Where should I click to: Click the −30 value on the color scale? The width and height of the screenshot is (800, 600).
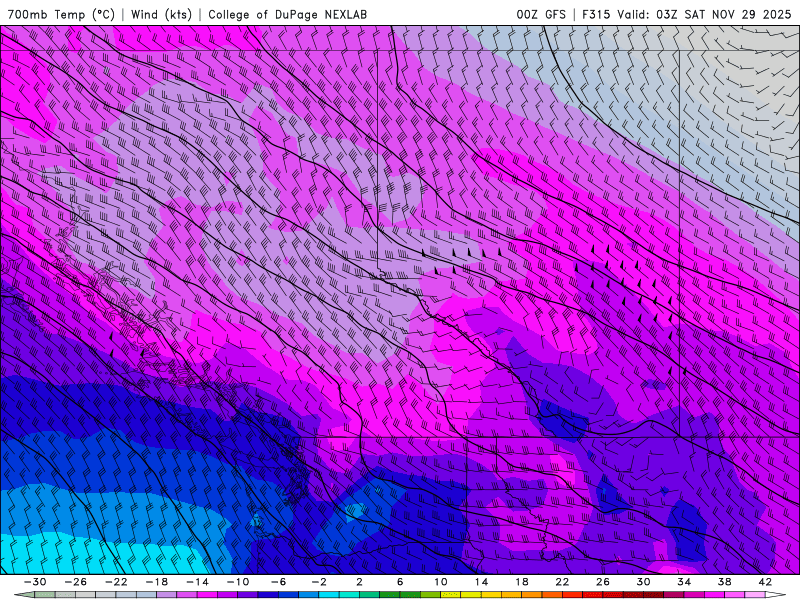pyautogui.click(x=35, y=582)
